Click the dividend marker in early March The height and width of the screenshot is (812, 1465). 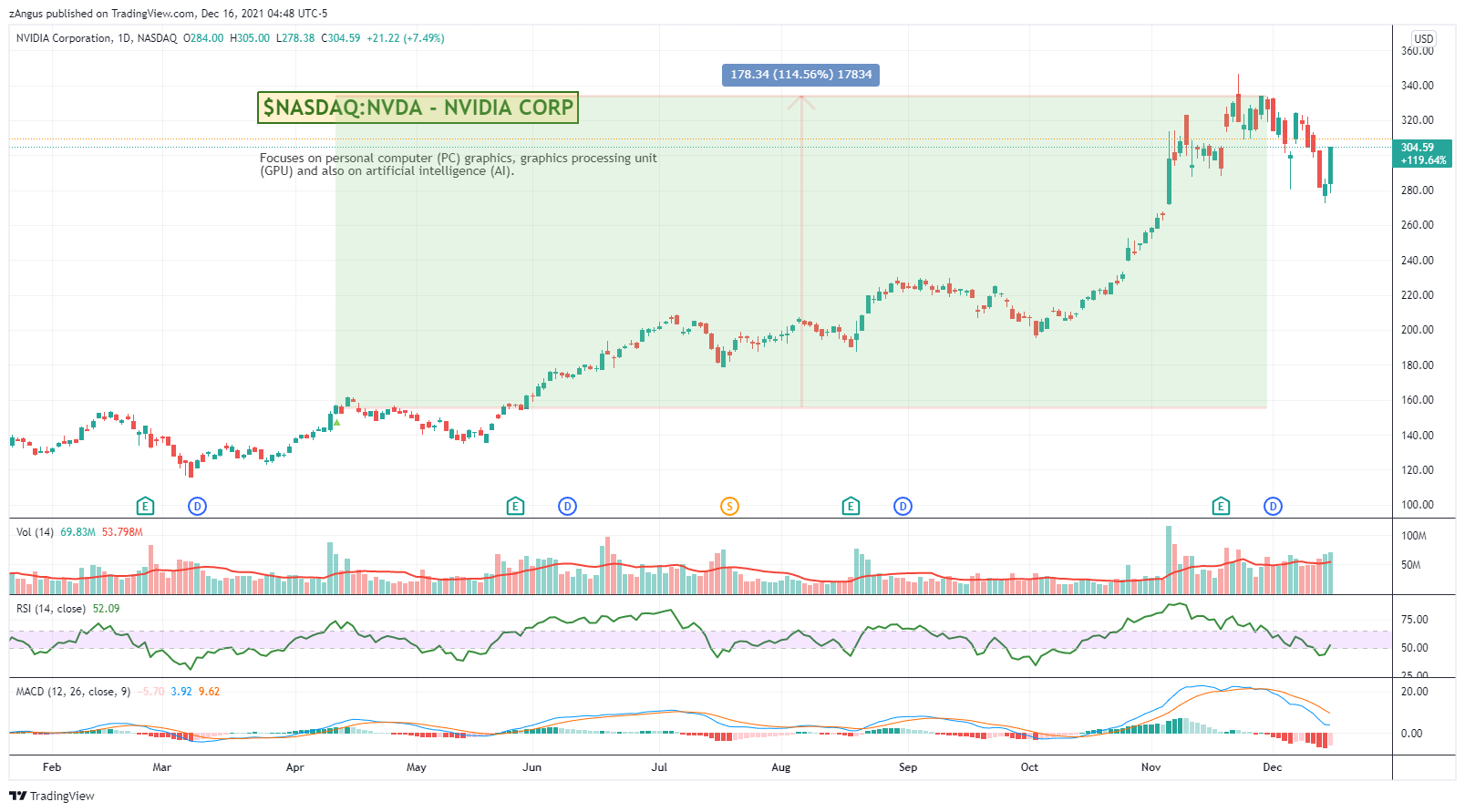click(x=197, y=506)
